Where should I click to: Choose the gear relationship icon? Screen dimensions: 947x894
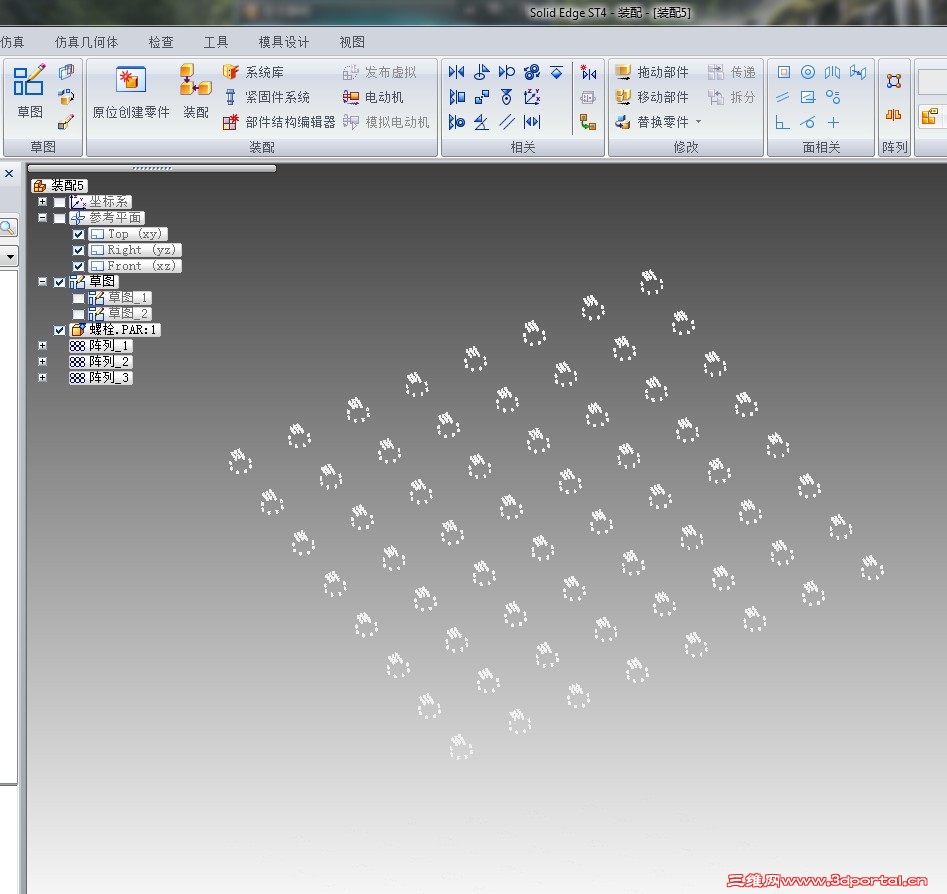click(x=531, y=72)
